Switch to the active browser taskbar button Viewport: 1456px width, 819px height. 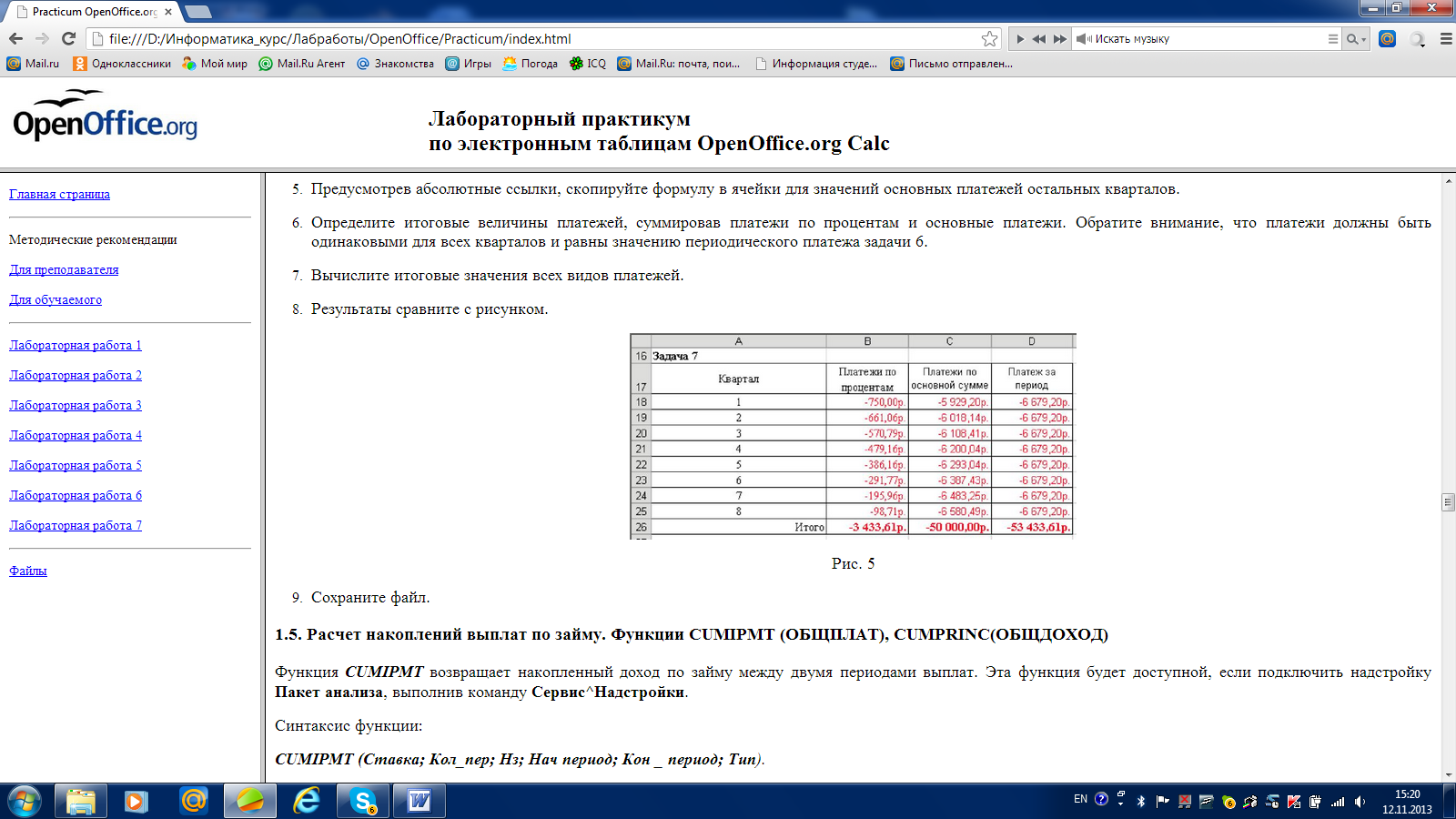(x=250, y=801)
